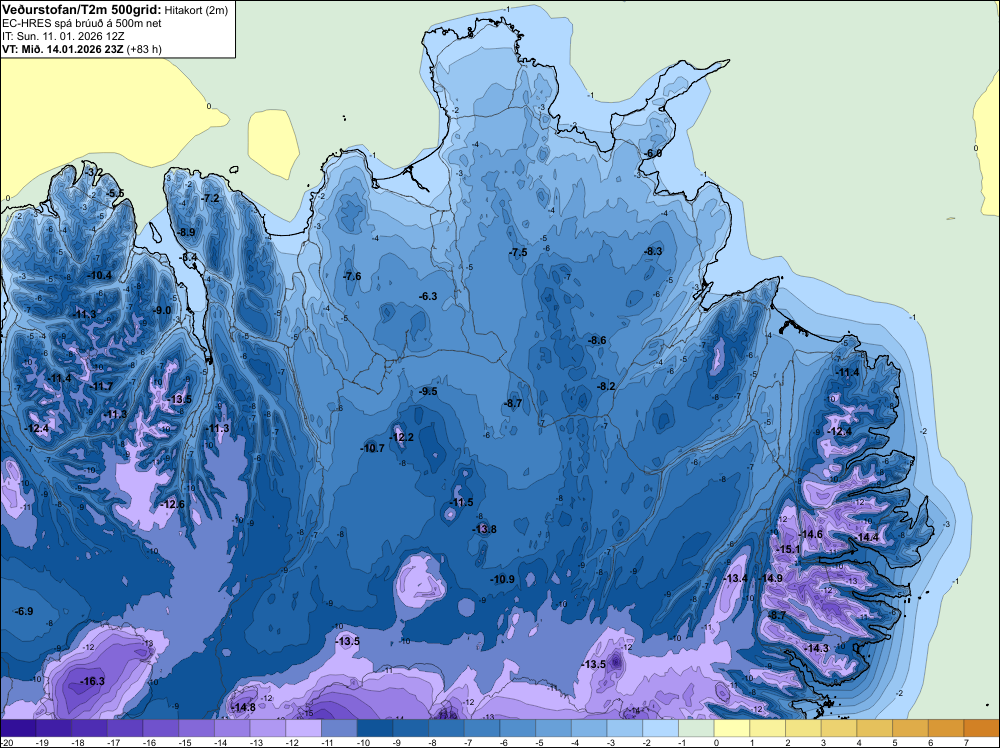Select the -12.6 temperature value
1000x748 pixels.
point(172,504)
